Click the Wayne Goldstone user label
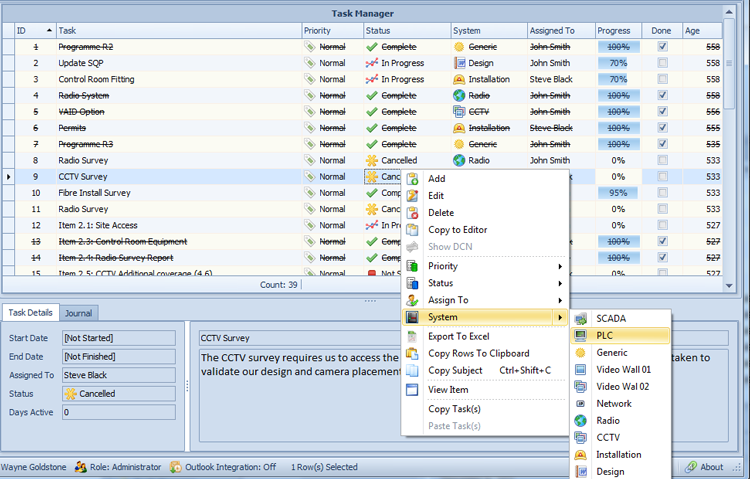This screenshot has width=750, height=479. click(x=33, y=467)
